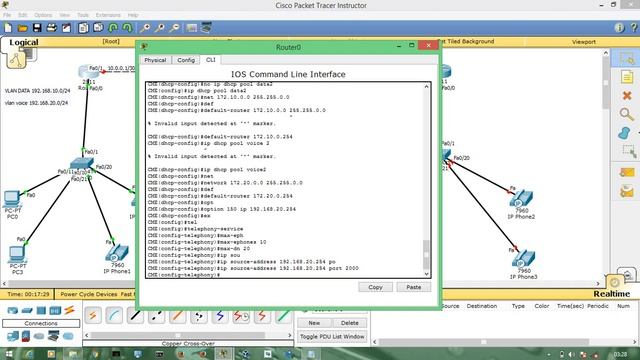Choose the Inspect magnifier tool
This screenshot has width=640, height=360.
(x=627, y=114)
